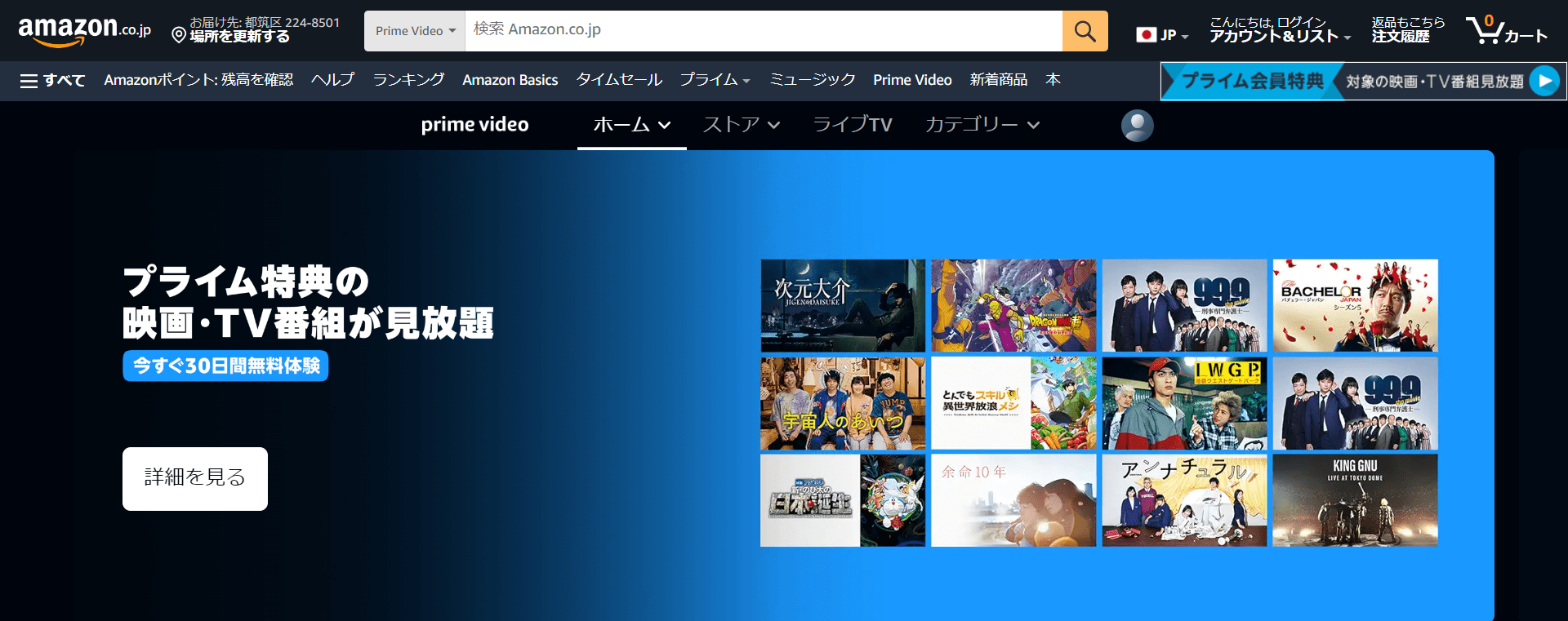Click the prime video logo text
The height and width of the screenshot is (621, 1568).
474,125
